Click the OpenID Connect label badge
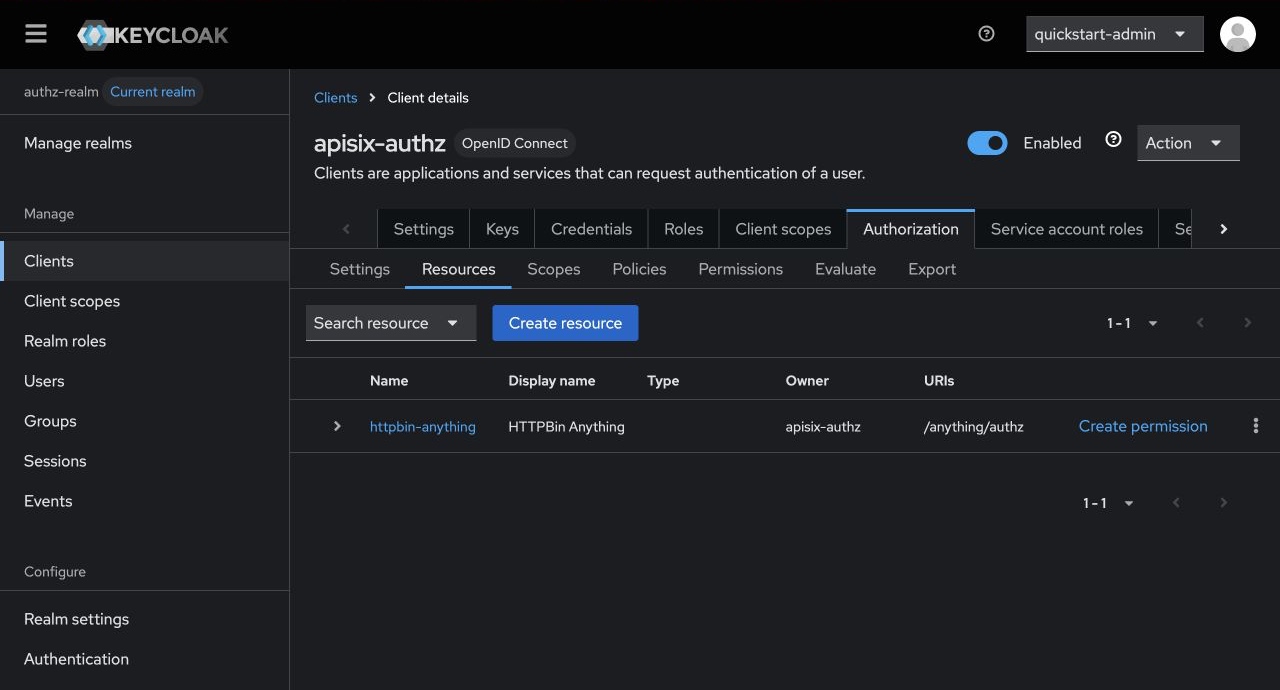This screenshot has width=1280, height=690. pyautogui.click(x=514, y=143)
